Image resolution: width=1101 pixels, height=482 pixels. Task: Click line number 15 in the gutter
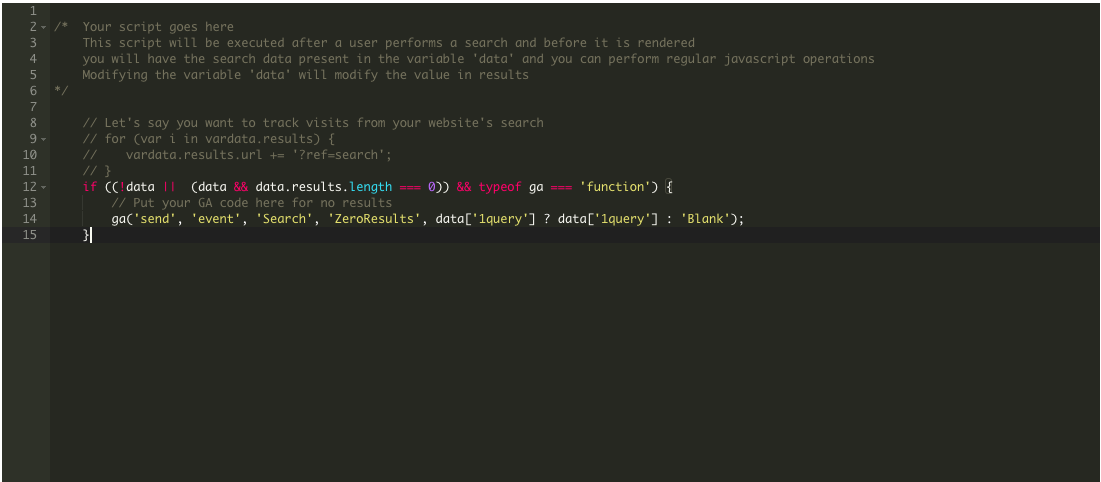pyautogui.click(x=29, y=235)
